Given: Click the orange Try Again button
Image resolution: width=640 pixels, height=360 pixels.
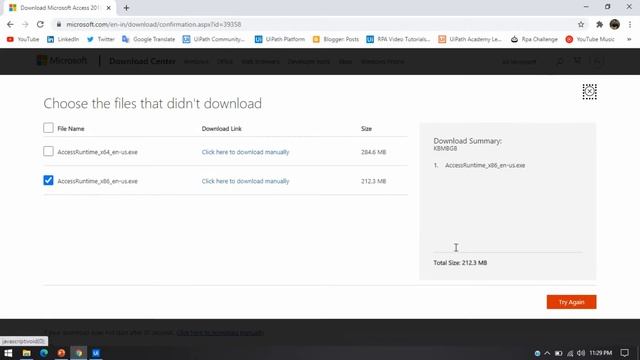Looking at the screenshot, I should tap(571, 302).
